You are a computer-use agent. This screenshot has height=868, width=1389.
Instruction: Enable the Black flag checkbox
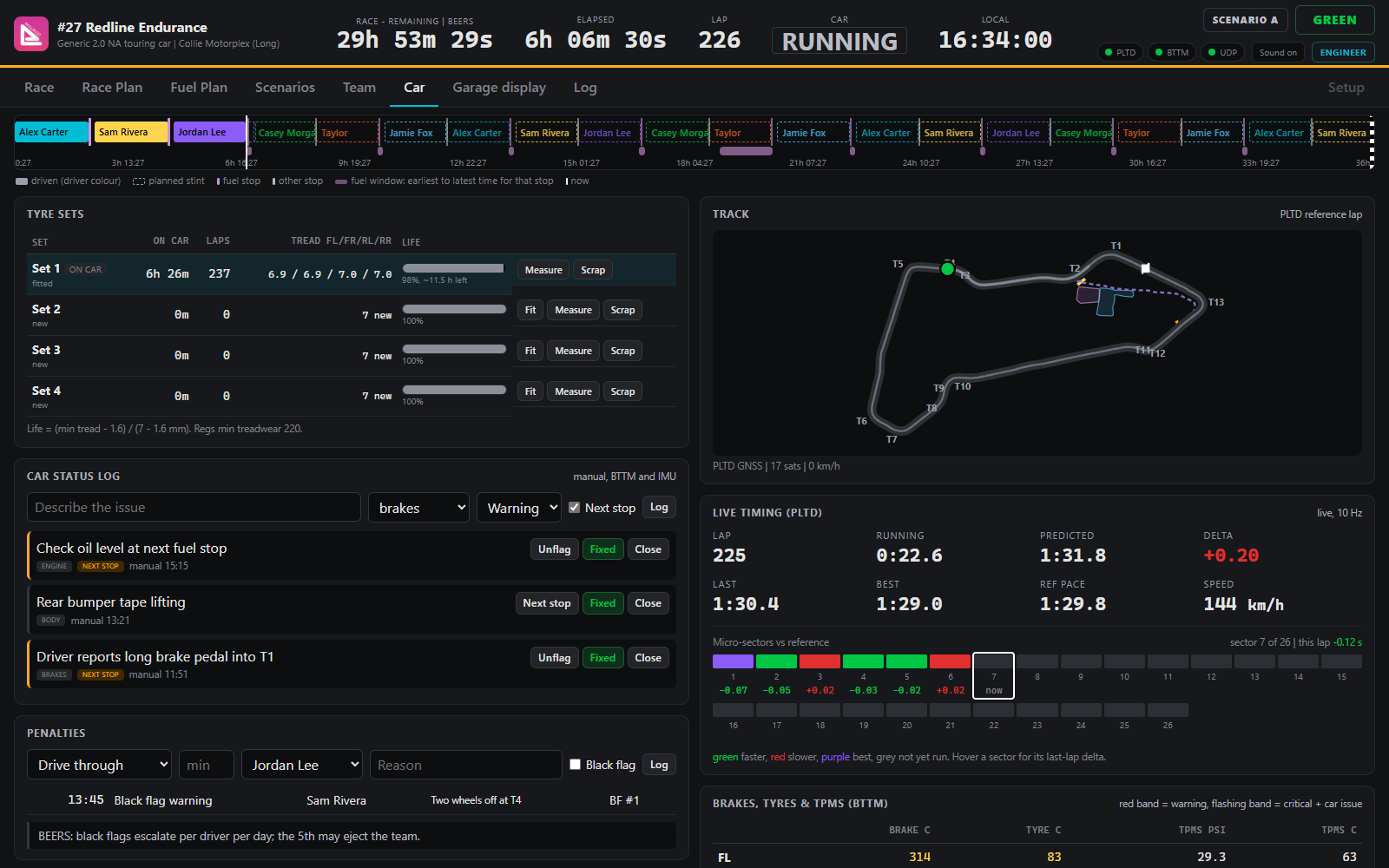575,765
